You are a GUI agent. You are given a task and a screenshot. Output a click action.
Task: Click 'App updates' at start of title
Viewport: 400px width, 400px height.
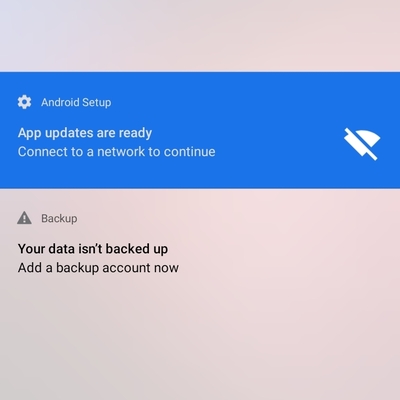click(x=55, y=133)
